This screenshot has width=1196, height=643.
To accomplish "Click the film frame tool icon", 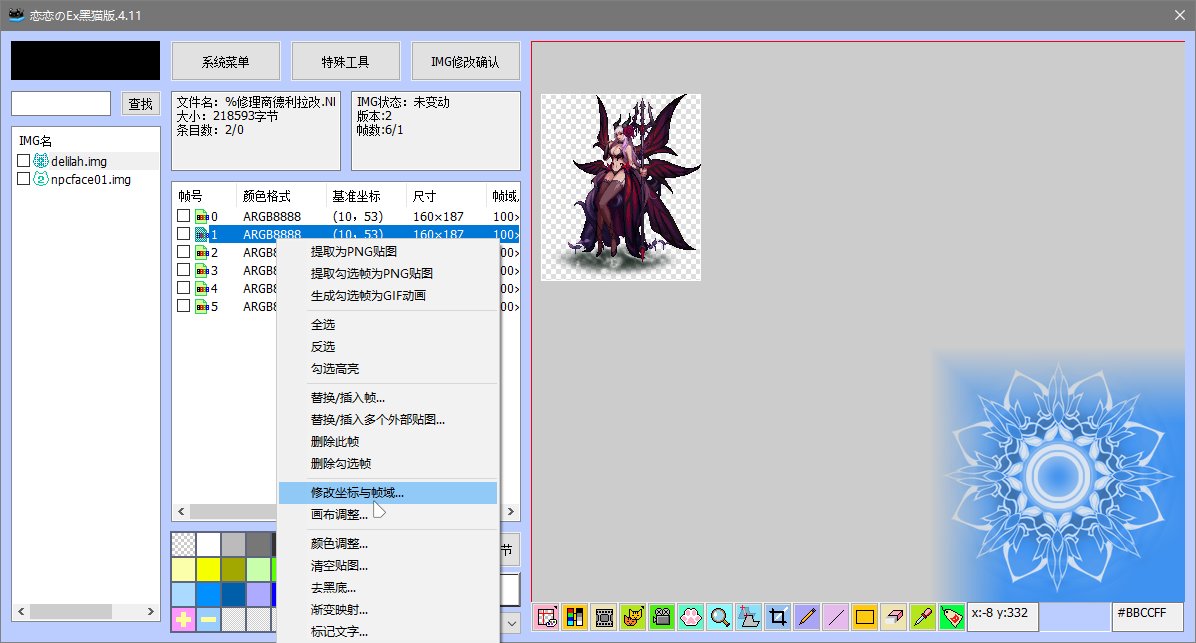I will point(604,616).
